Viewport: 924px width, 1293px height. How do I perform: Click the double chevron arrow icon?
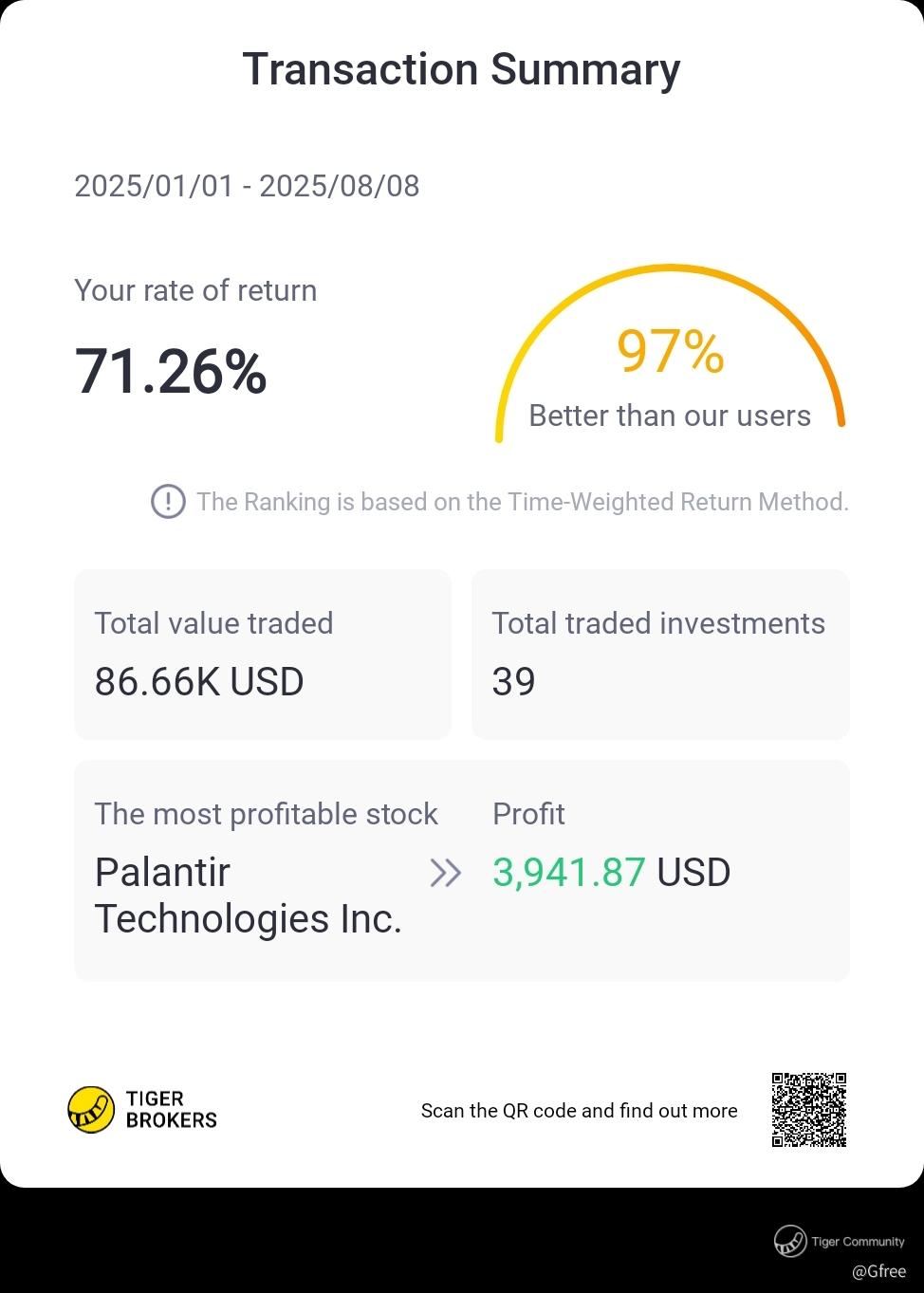point(445,873)
